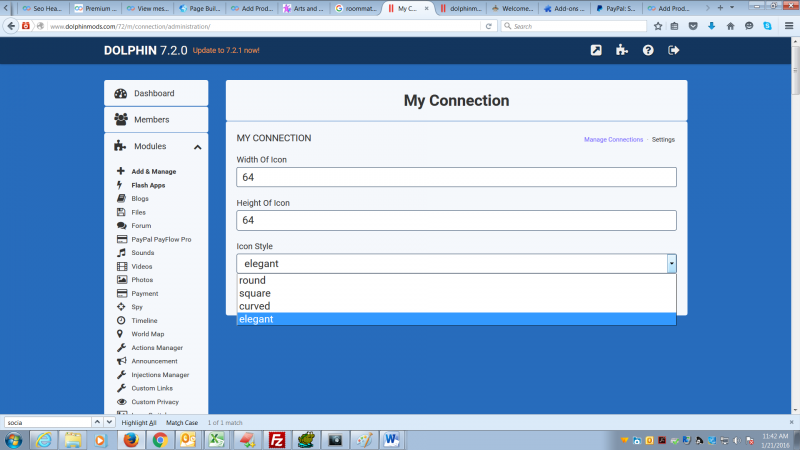800x450 pixels.
Task: Open the Spy crosshair icon
Action: [x=121, y=307]
